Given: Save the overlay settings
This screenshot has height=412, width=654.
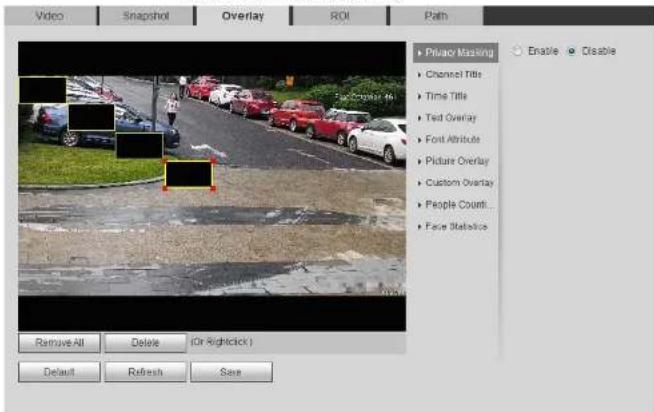Looking at the screenshot, I should click(231, 372).
